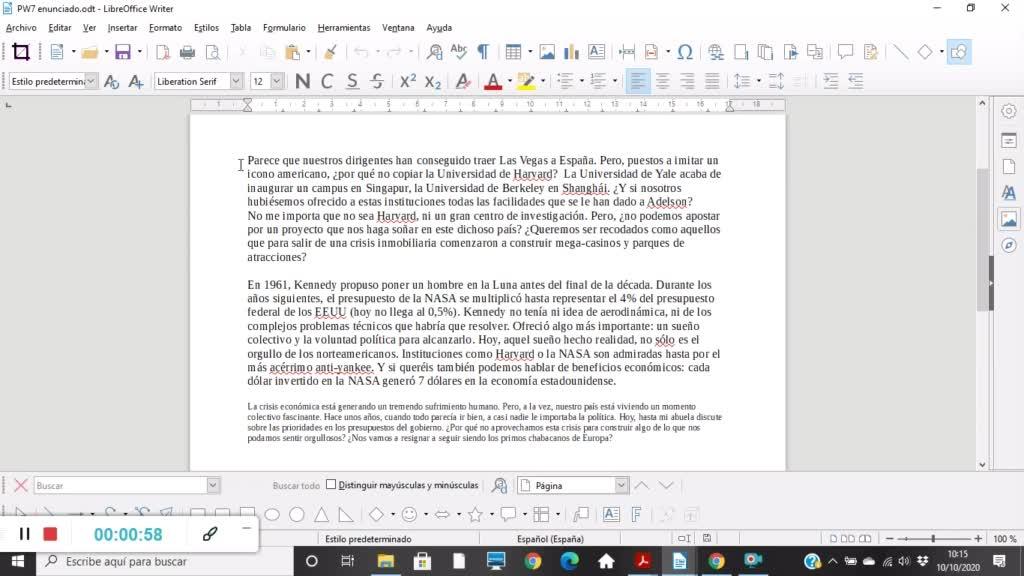Open paragraph style dropdown
Viewport: 1024px width, 576px height.
tap(91, 81)
